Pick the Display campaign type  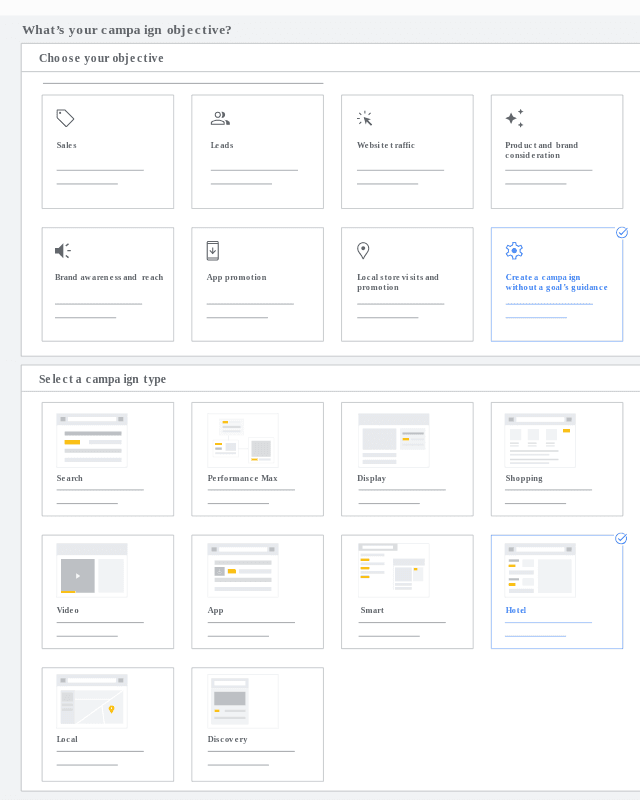pos(393,440)
